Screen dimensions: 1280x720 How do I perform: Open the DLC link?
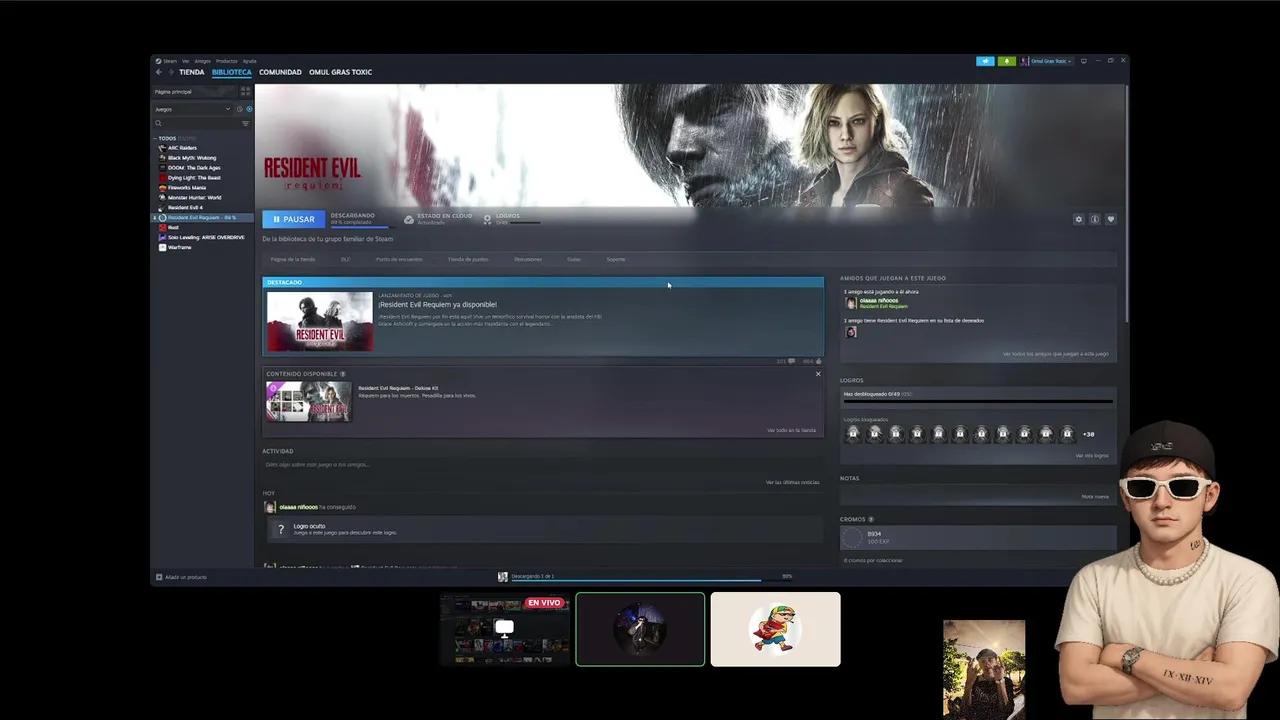point(345,259)
